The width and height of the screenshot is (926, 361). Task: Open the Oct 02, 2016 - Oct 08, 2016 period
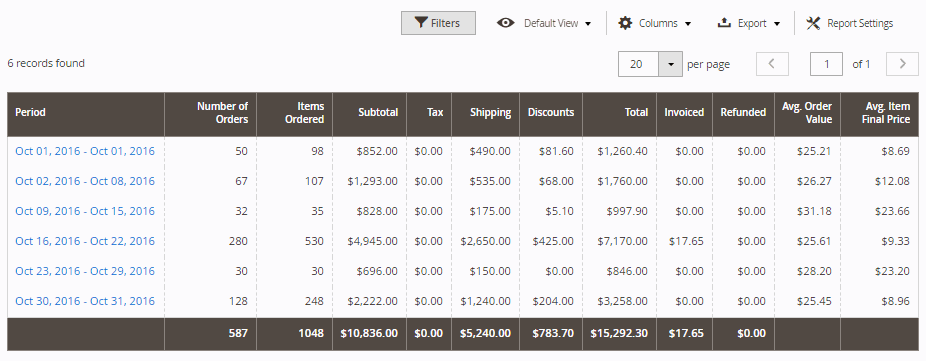pyautogui.click(x=85, y=181)
